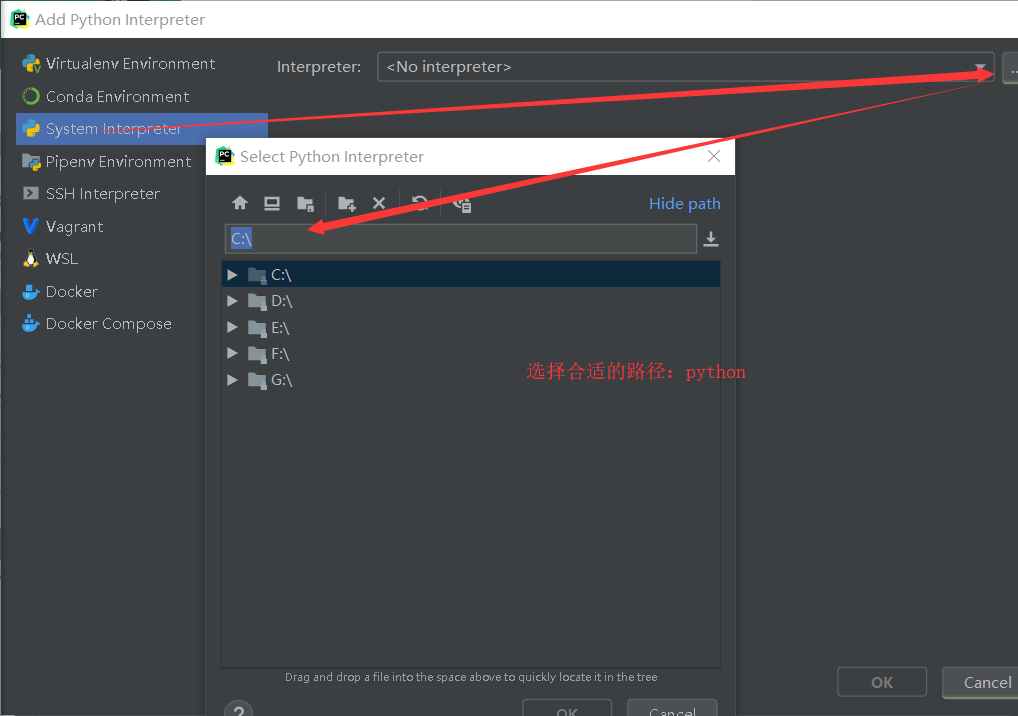
Task: Select the G:\ drive row
Action: pos(471,380)
